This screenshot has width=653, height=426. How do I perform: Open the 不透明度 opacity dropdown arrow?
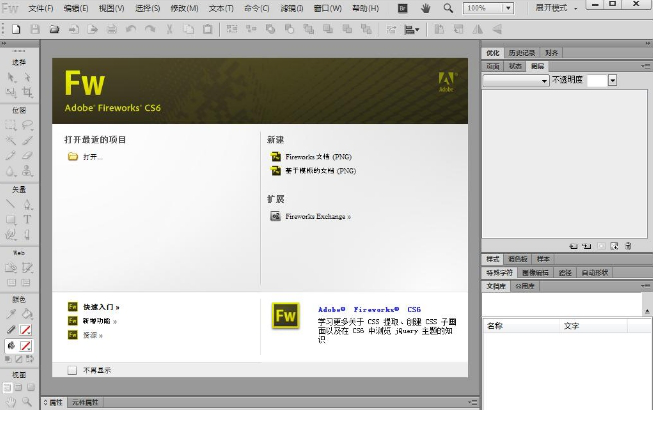click(x=612, y=80)
